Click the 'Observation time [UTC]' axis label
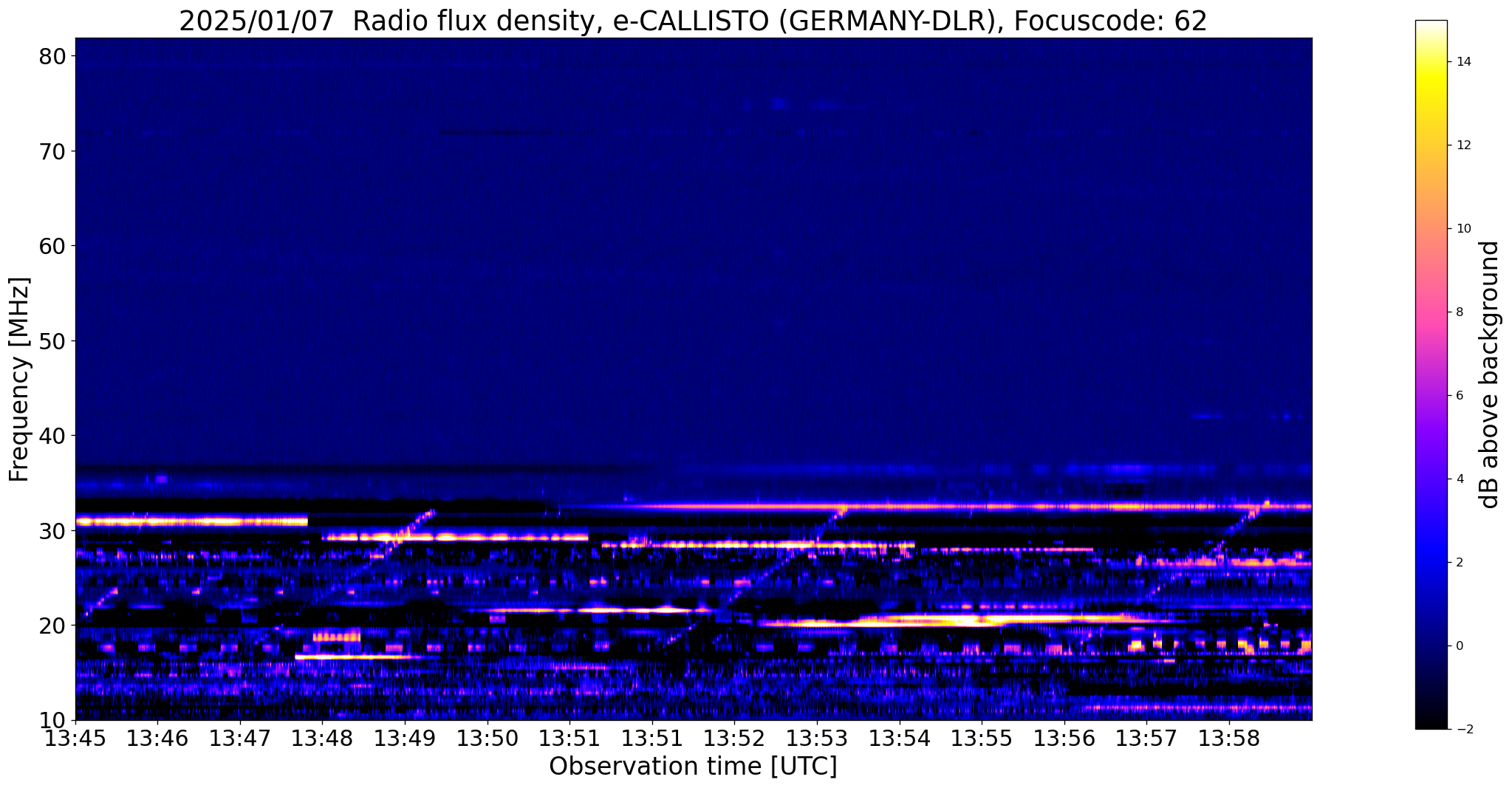This screenshot has width=1512, height=788. click(x=693, y=767)
